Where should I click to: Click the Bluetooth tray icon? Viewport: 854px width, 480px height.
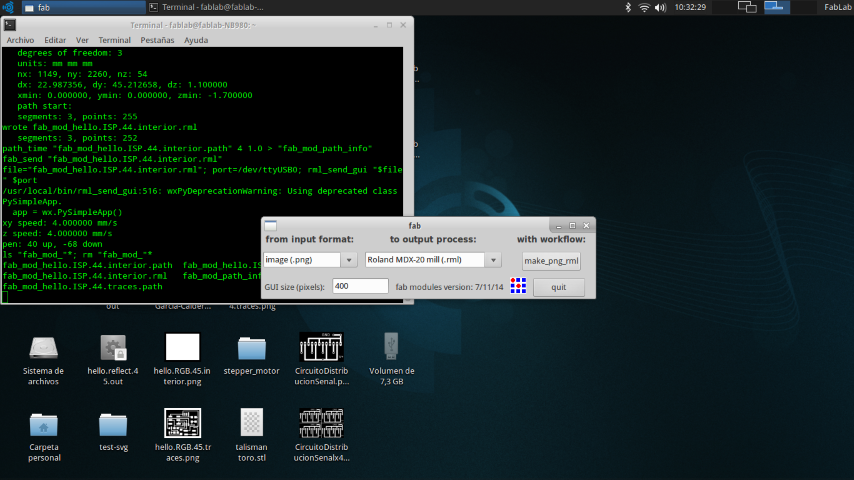click(628, 7)
